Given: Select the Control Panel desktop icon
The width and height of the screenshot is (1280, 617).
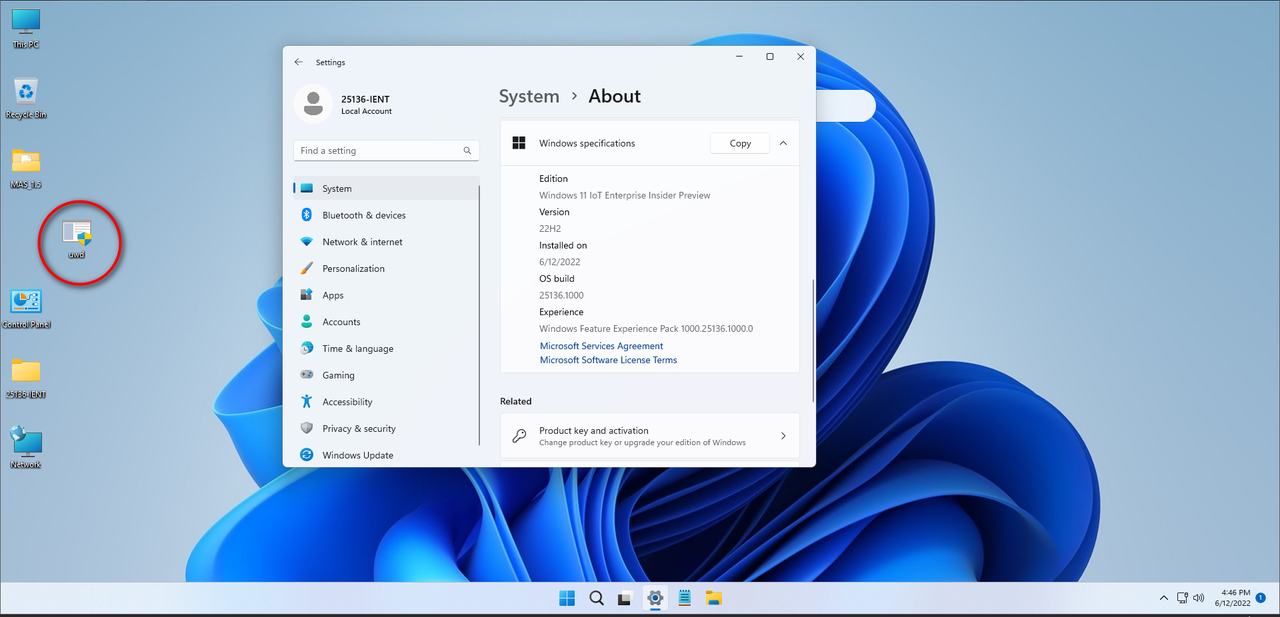Looking at the screenshot, I should pyautogui.click(x=26, y=308).
